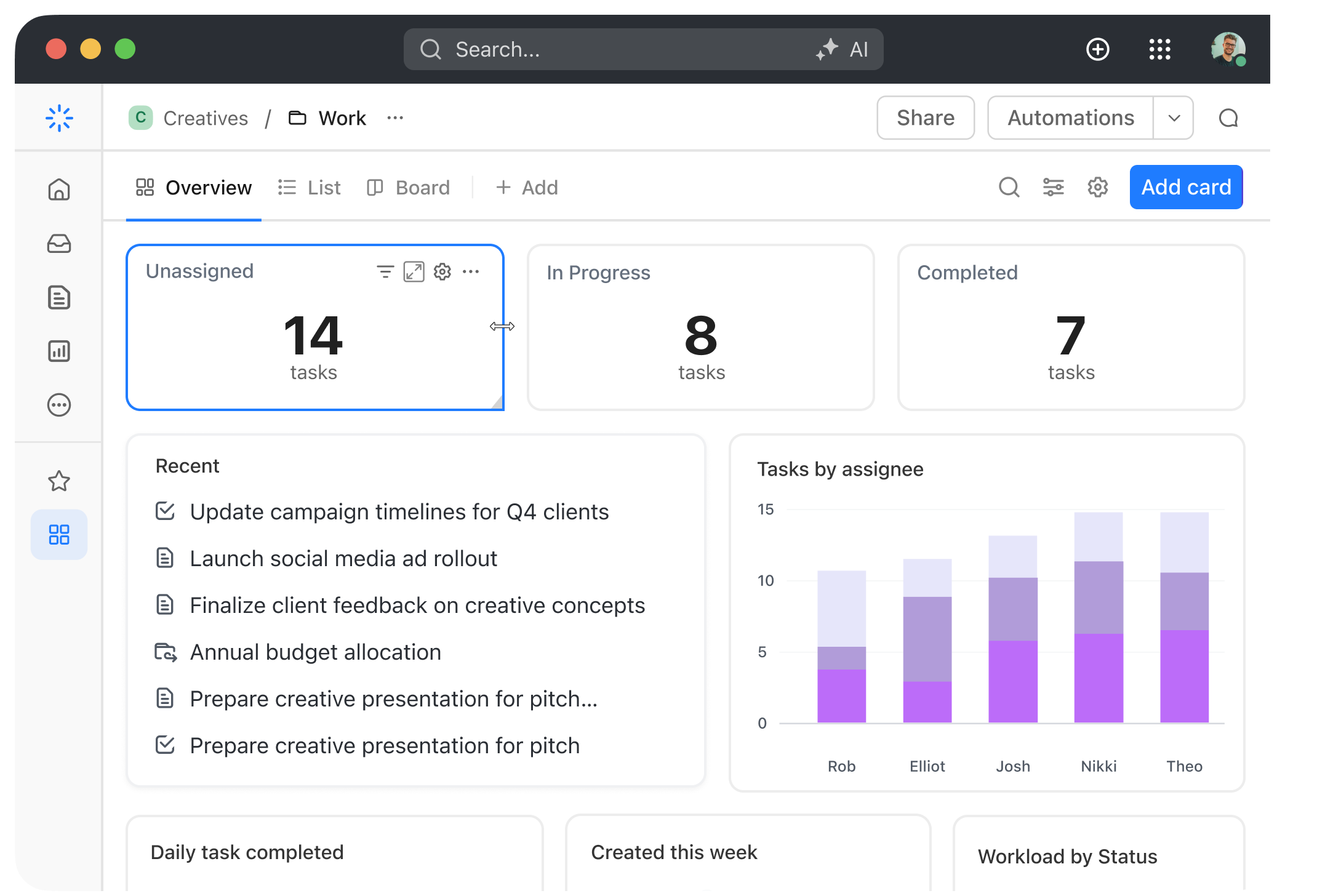
Task: Open the More circle icon in sidebar
Action: click(59, 405)
